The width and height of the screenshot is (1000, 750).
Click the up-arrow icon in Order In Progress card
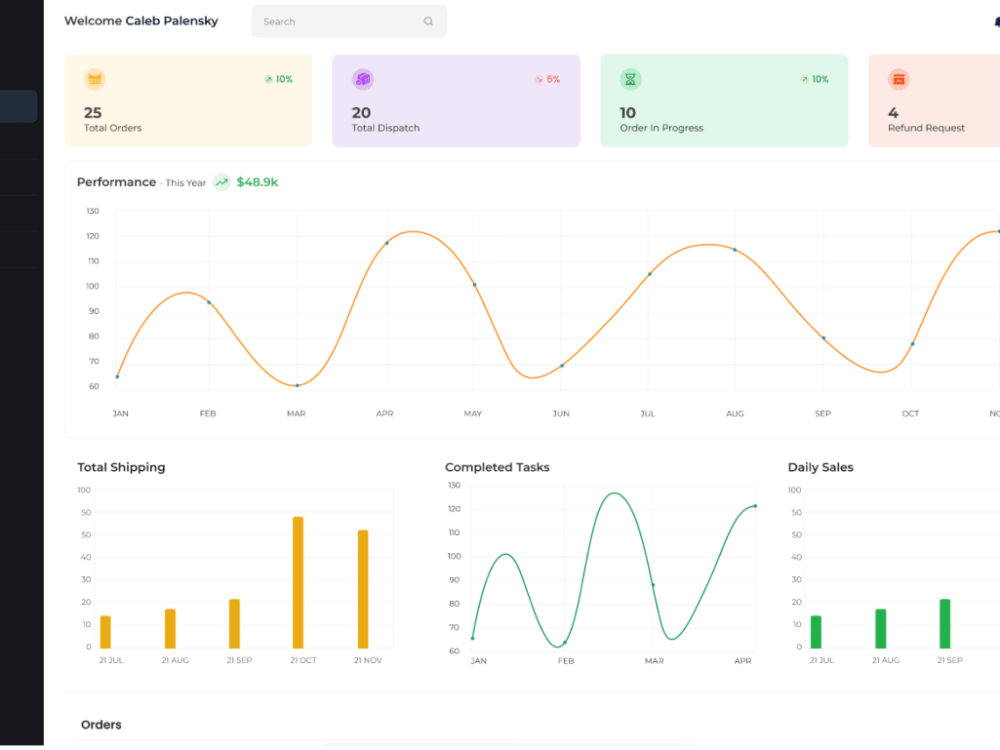pos(804,79)
